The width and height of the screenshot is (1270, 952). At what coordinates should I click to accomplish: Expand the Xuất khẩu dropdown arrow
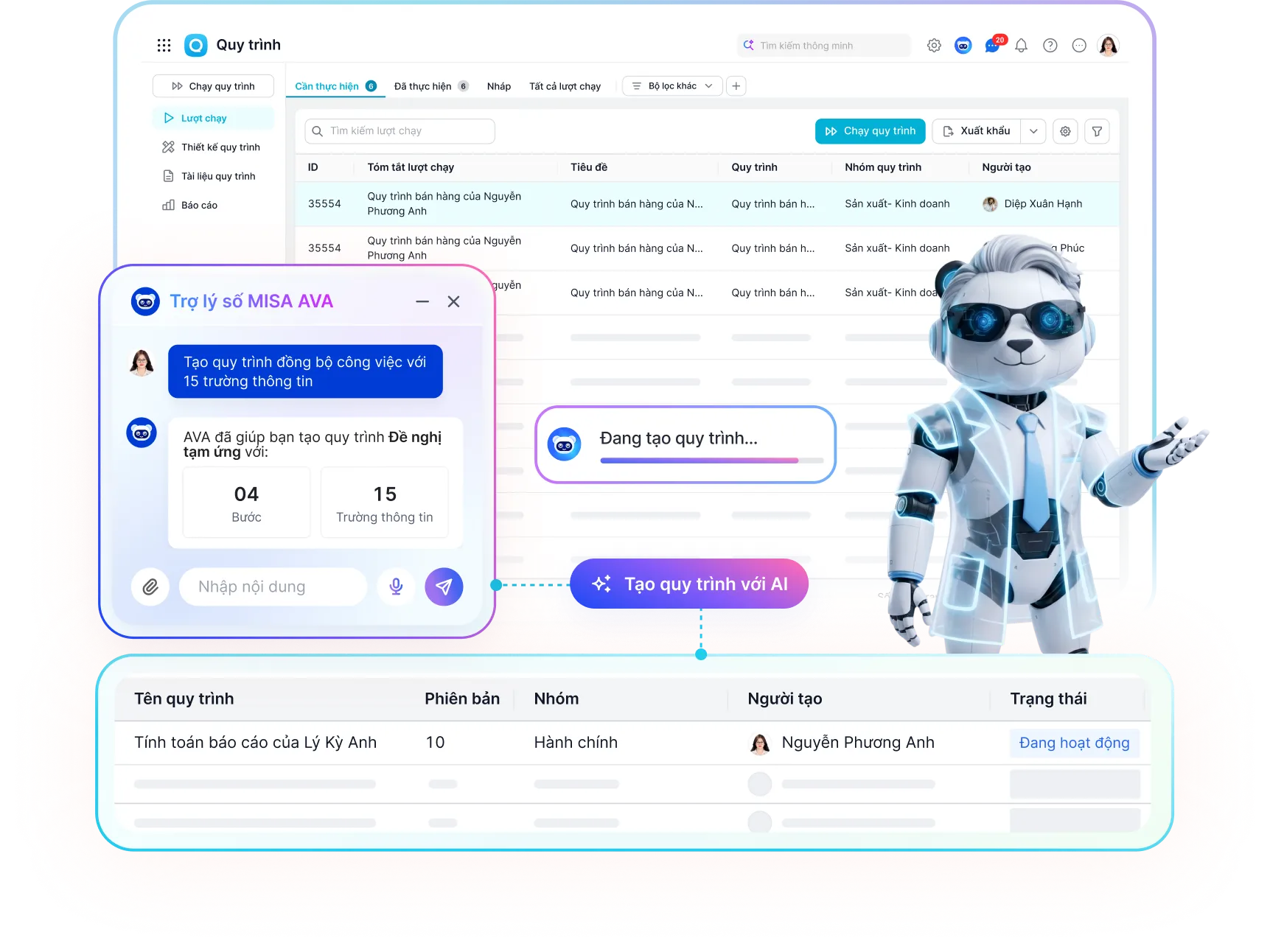1033,131
